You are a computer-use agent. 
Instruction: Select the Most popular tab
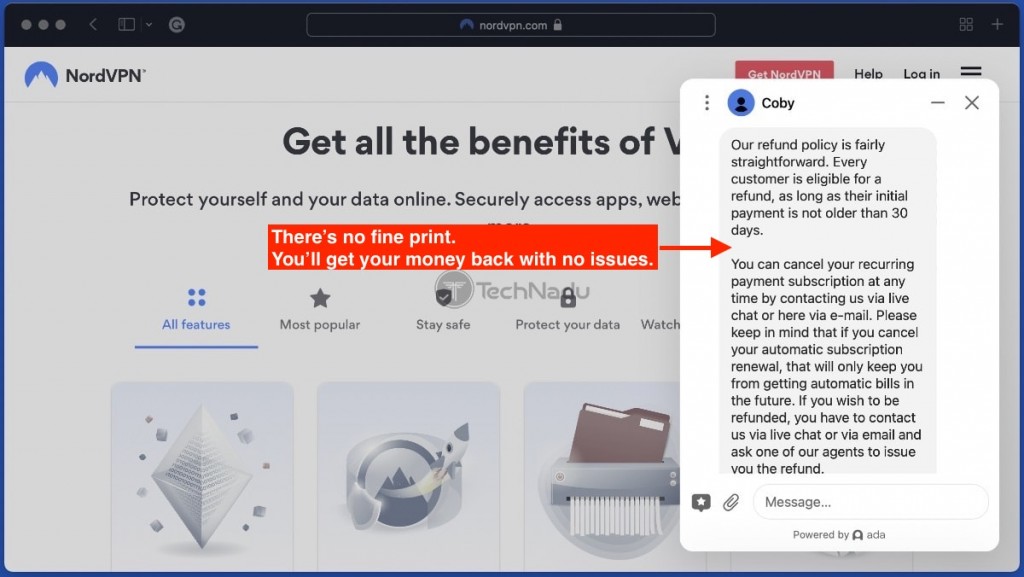pyautogui.click(x=320, y=310)
